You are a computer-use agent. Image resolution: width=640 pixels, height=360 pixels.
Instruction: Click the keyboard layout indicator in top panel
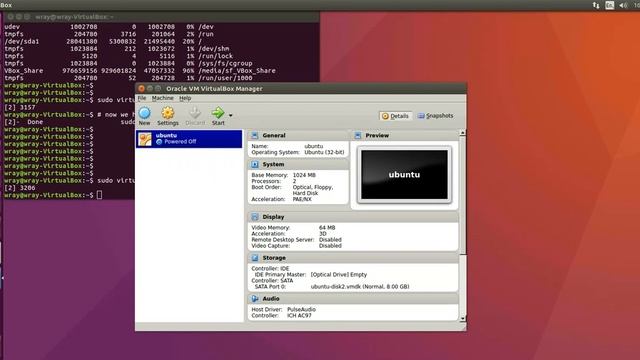coord(609,5)
